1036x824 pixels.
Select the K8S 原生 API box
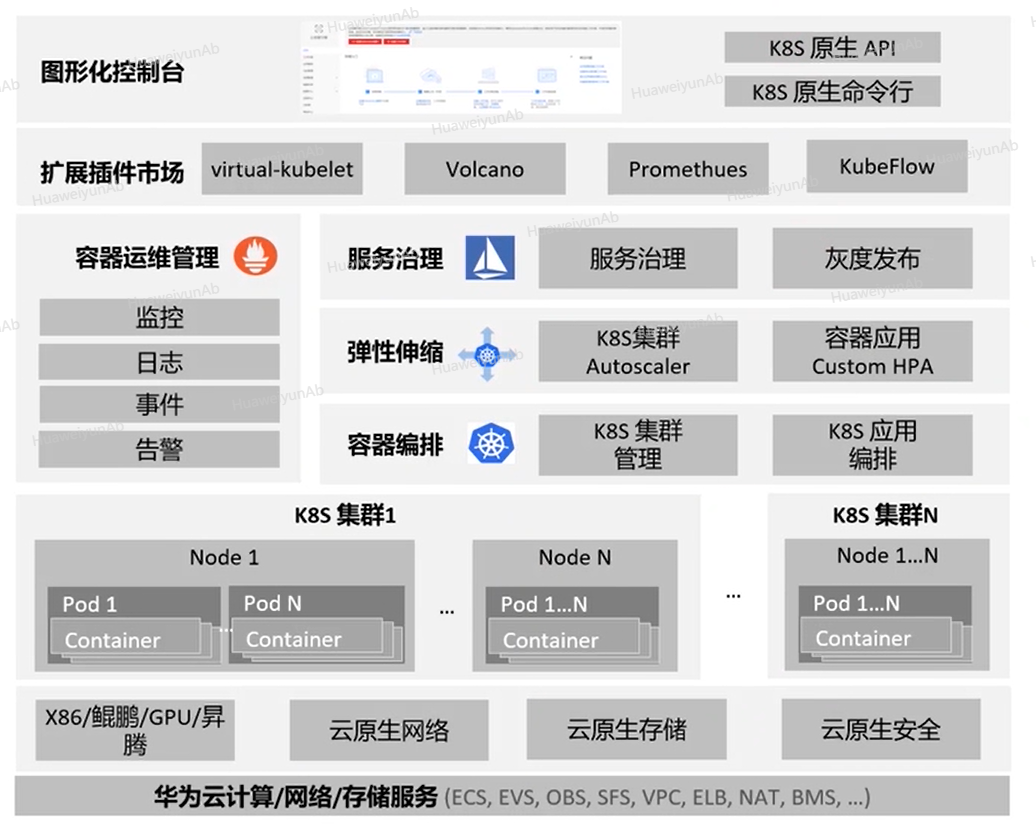coord(832,47)
